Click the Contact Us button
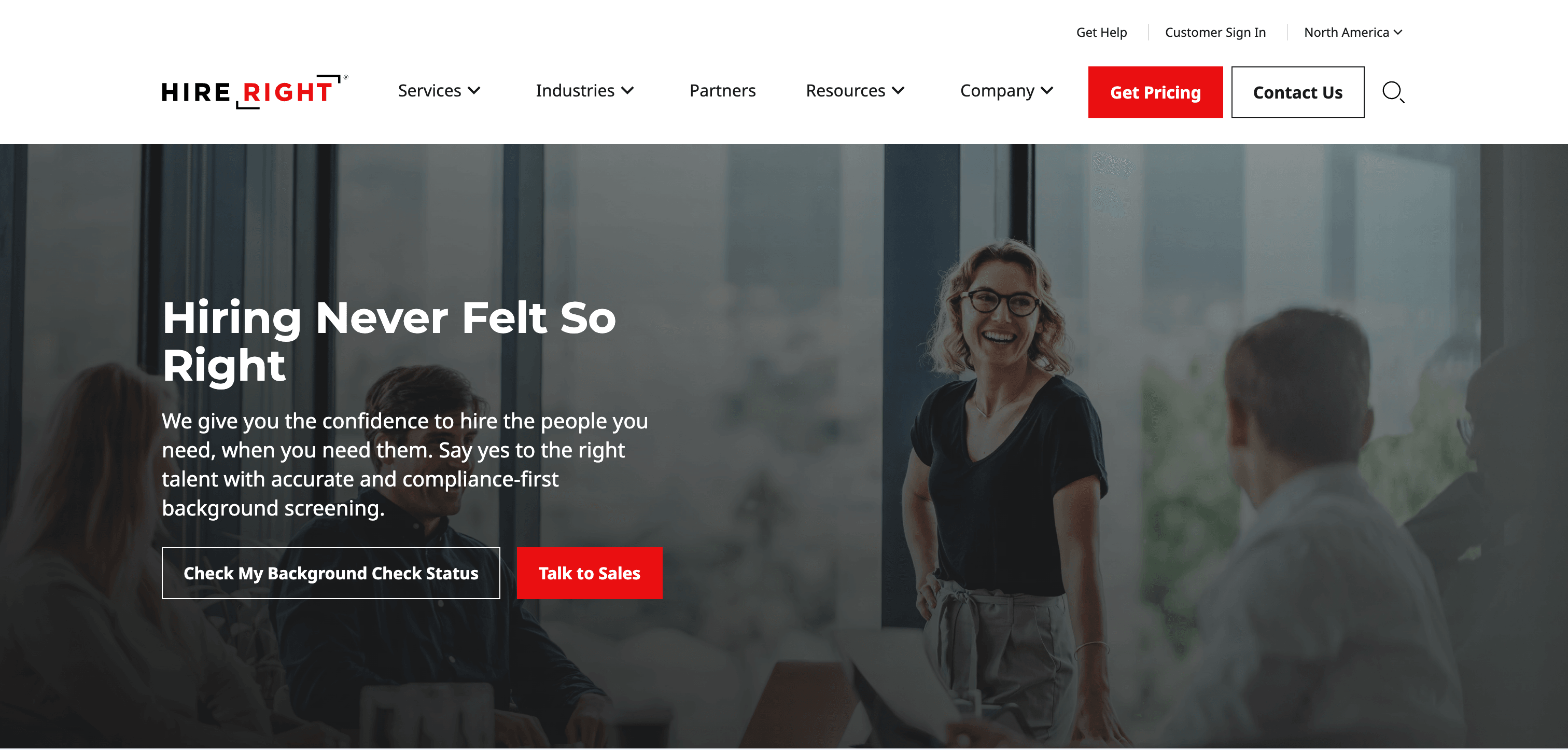This screenshot has height=750, width=1568. coord(1298,92)
